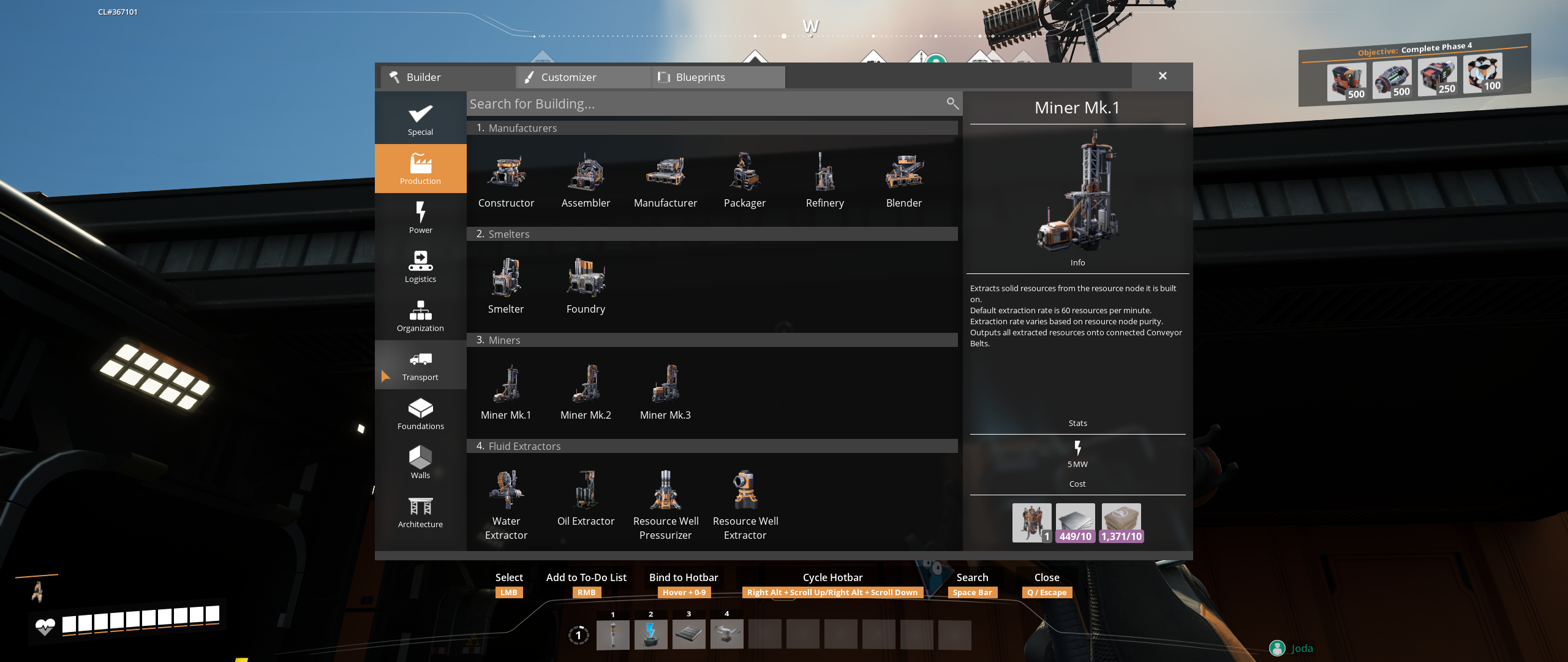The image size is (1568, 662).
Task: Select the Assembler building
Action: 586,180
